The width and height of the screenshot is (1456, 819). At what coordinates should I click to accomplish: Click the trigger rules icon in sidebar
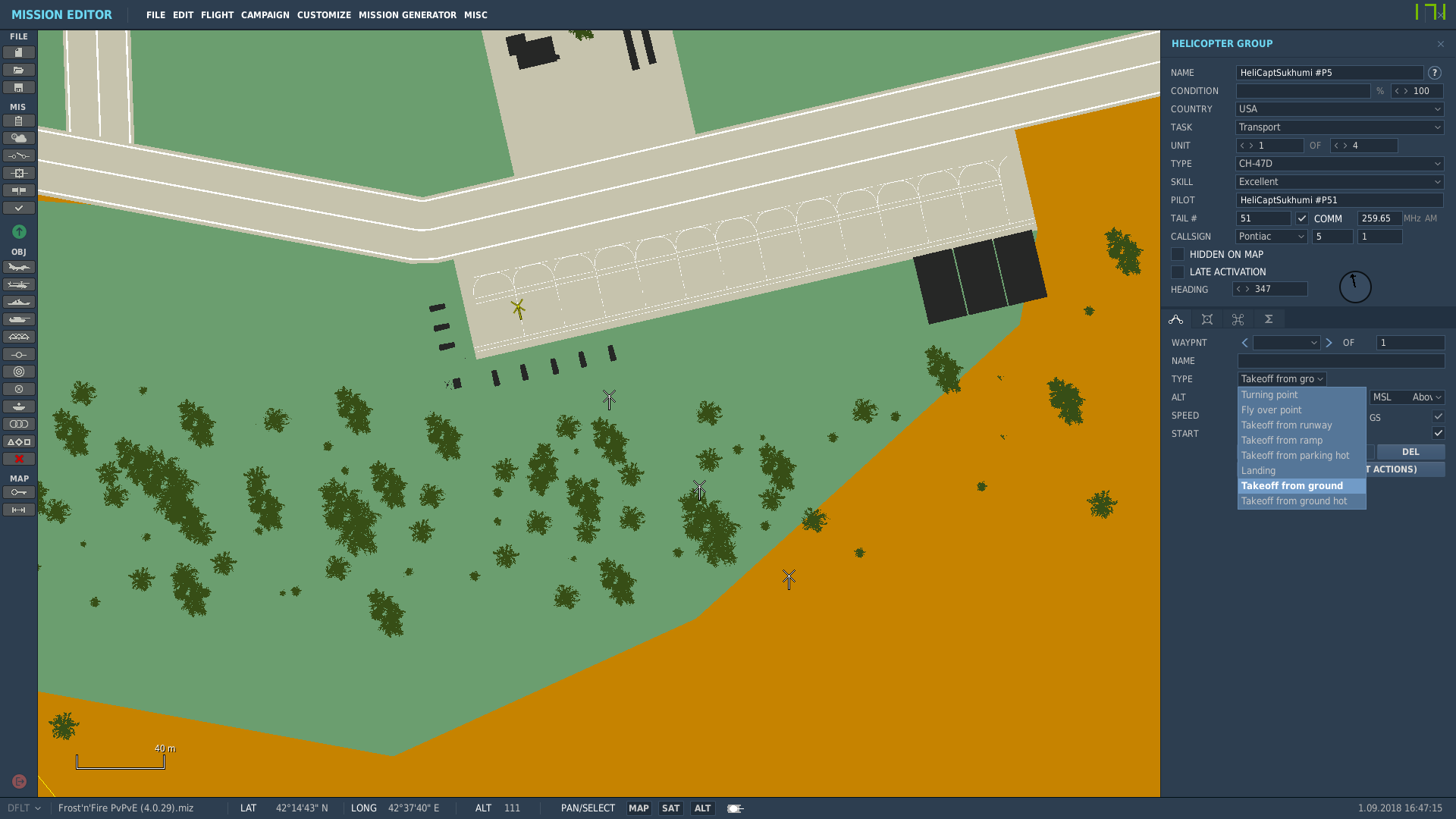[19, 155]
